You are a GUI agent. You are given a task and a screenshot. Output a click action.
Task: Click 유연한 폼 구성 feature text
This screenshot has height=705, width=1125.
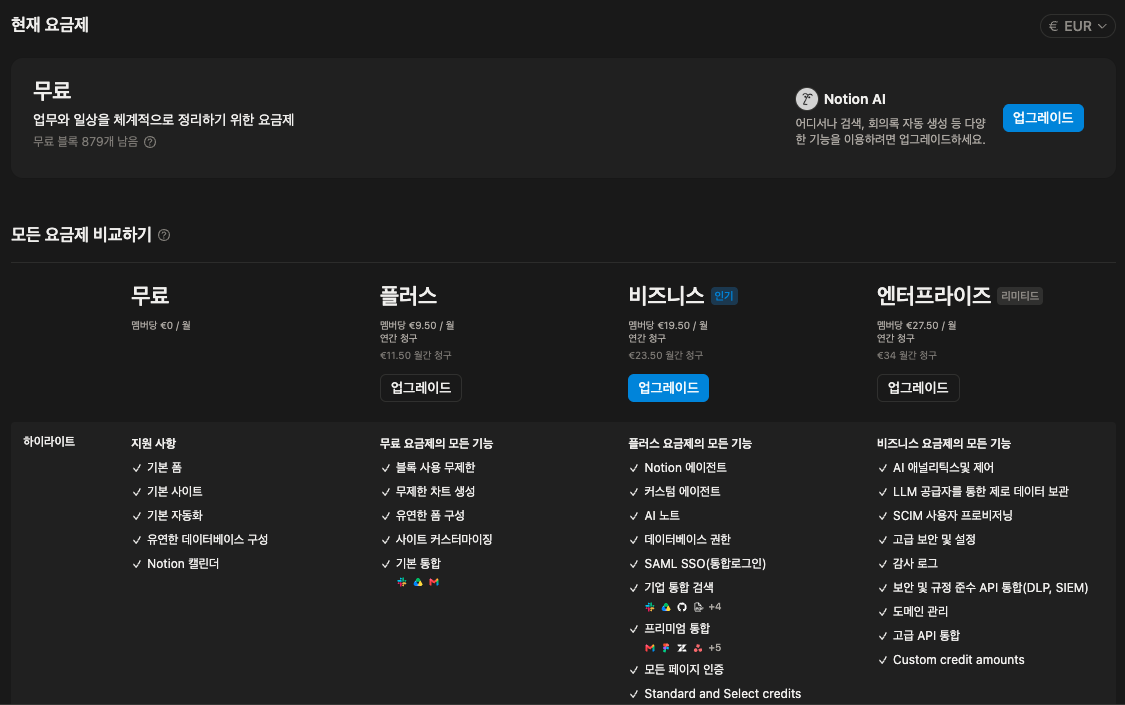pos(430,516)
